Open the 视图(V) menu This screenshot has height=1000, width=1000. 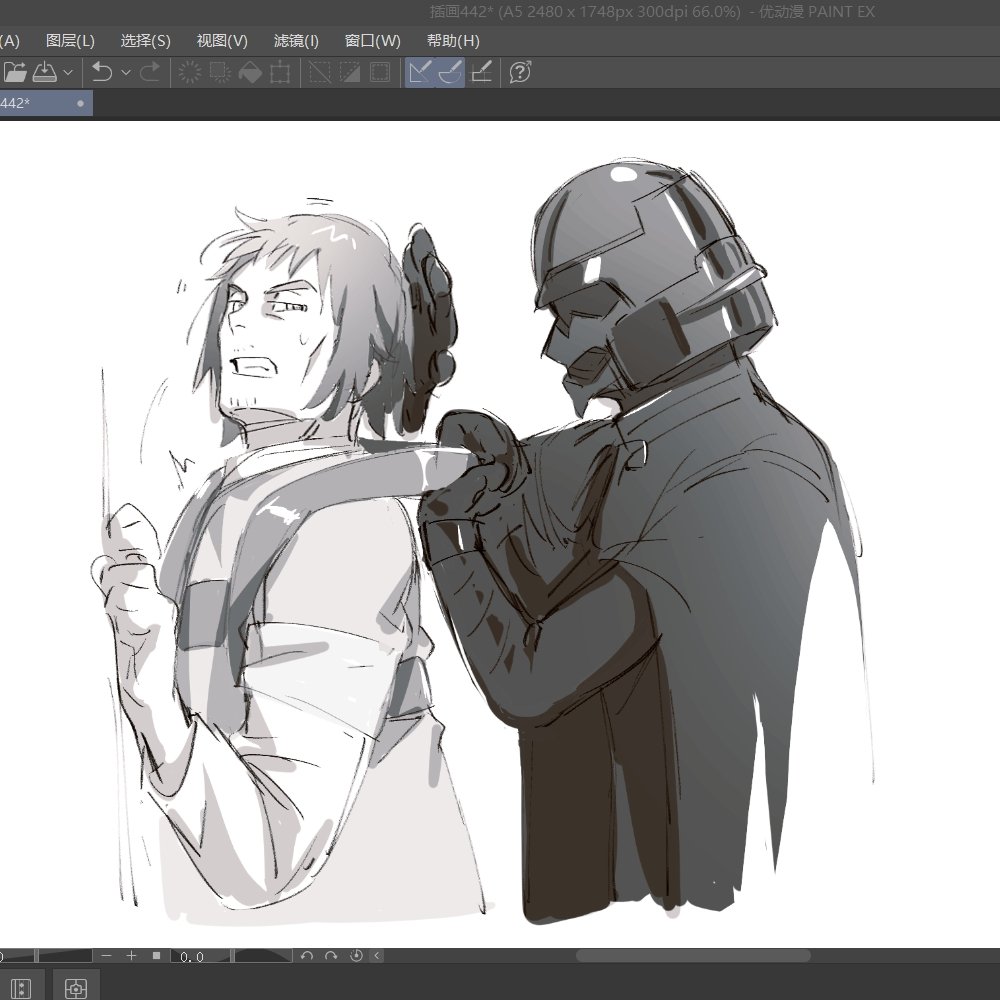coord(222,41)
